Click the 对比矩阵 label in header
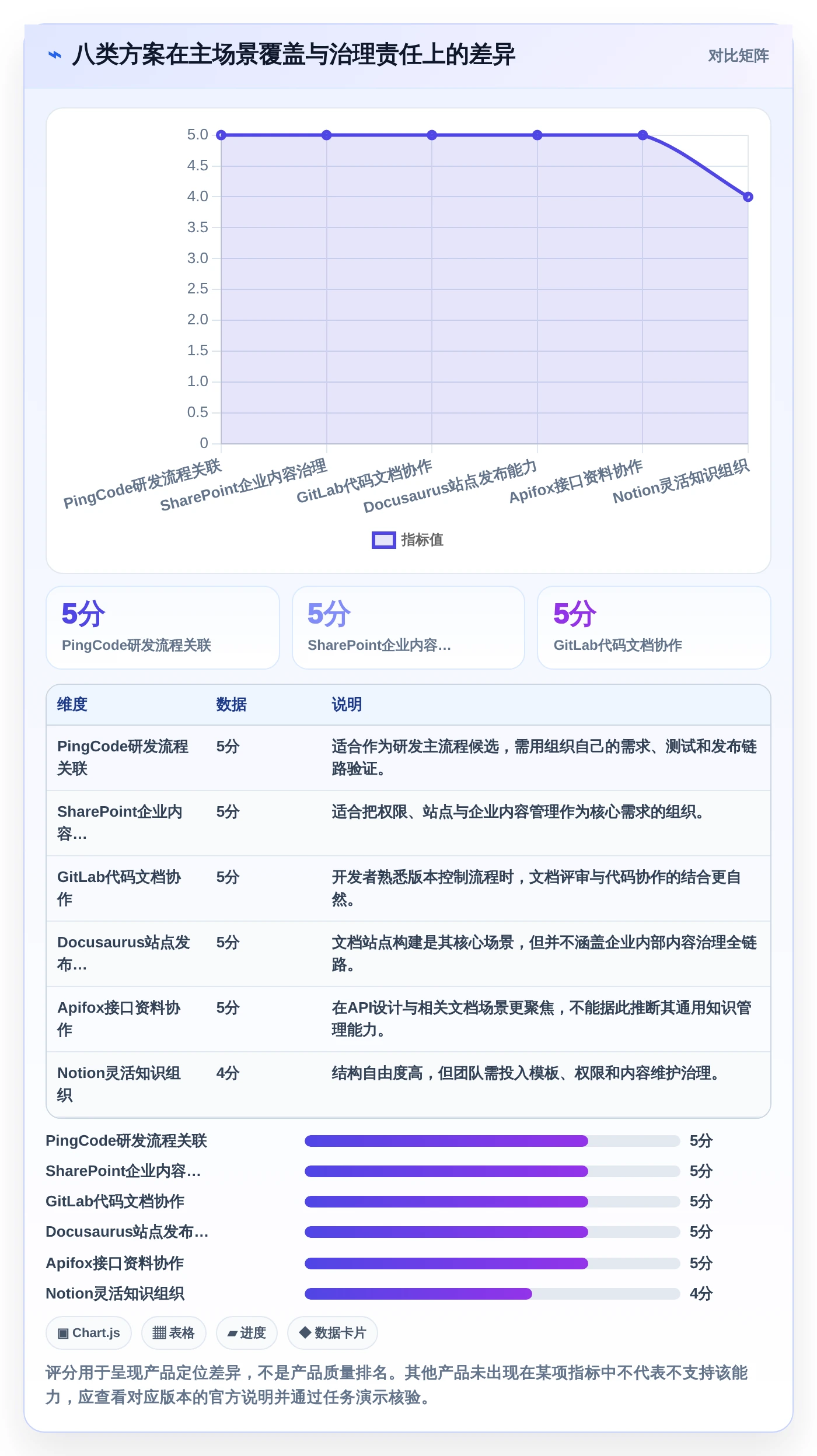The width and height of the screenshot is (817, 1456). [x=738, y=55]
